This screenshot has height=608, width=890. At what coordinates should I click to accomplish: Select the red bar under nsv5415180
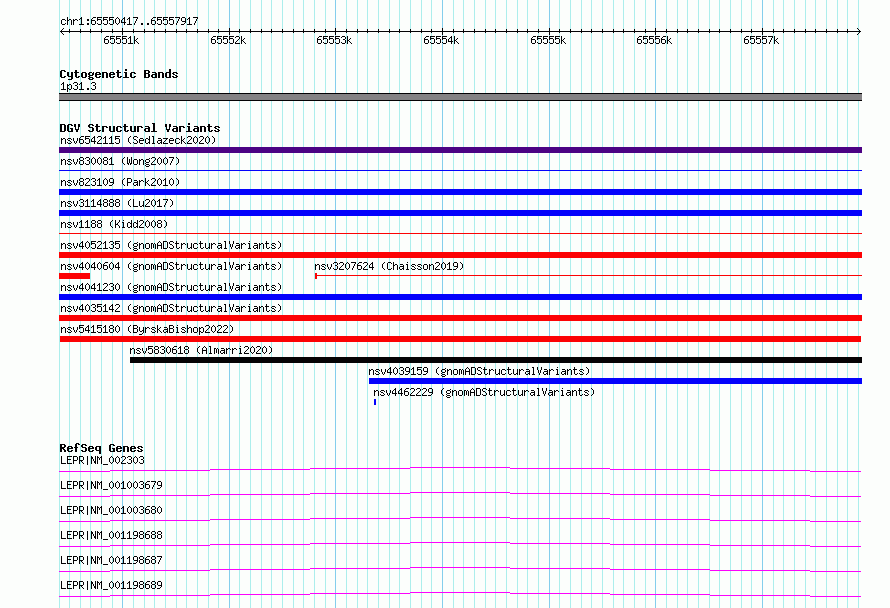tap(460, 339)
